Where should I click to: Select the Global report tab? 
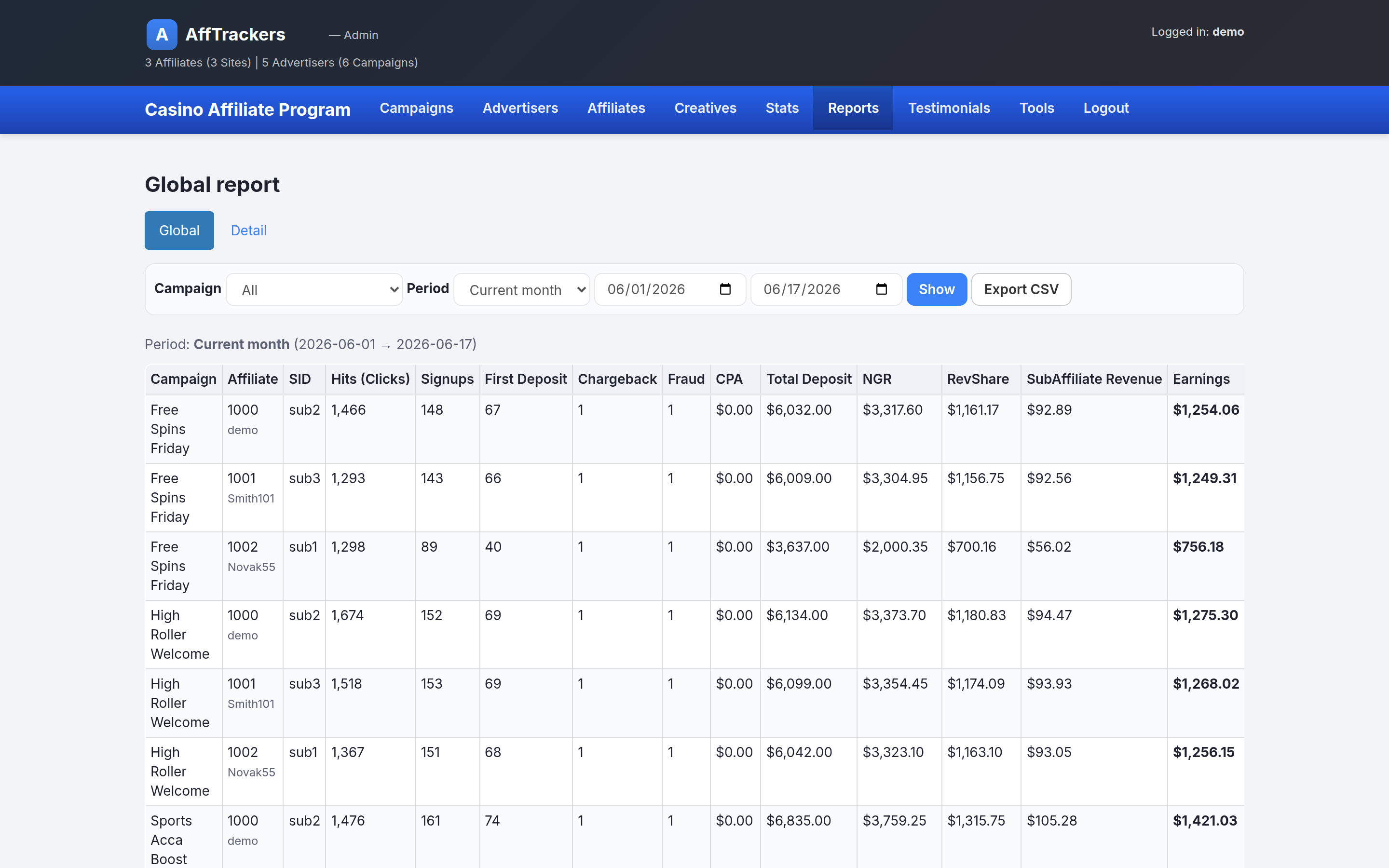click(179, 230)
